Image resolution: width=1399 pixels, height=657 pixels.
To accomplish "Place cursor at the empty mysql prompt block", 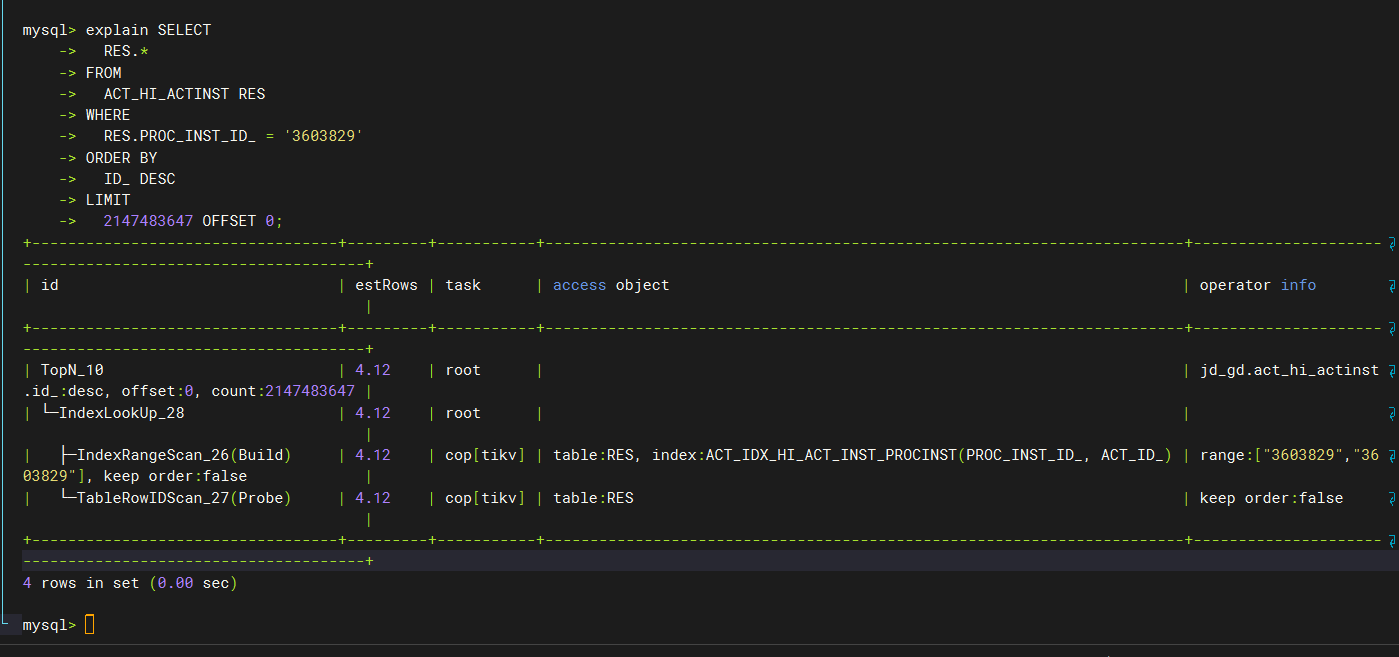I will click(x=90, y=625).
